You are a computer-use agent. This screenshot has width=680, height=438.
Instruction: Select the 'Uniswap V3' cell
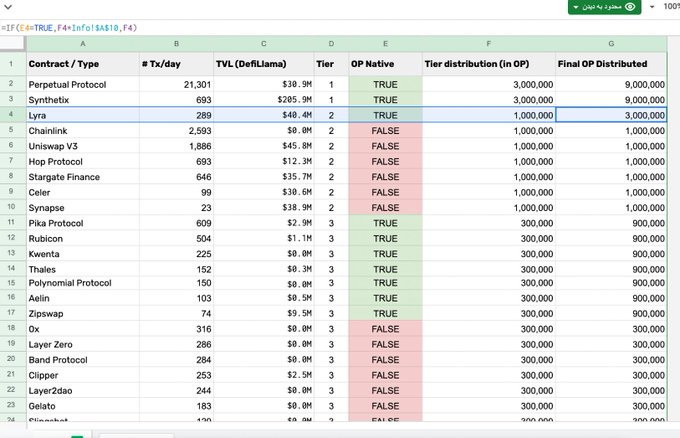click(83, 146)
